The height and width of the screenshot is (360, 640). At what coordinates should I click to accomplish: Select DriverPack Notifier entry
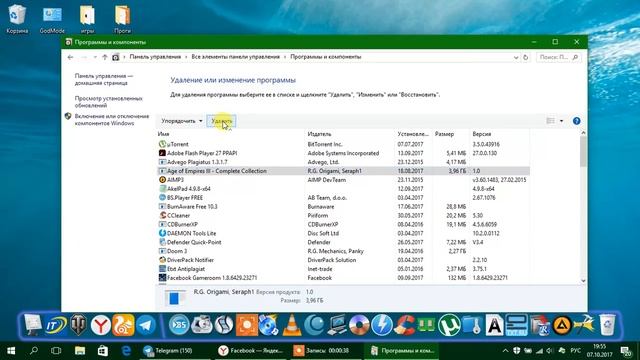343,260
